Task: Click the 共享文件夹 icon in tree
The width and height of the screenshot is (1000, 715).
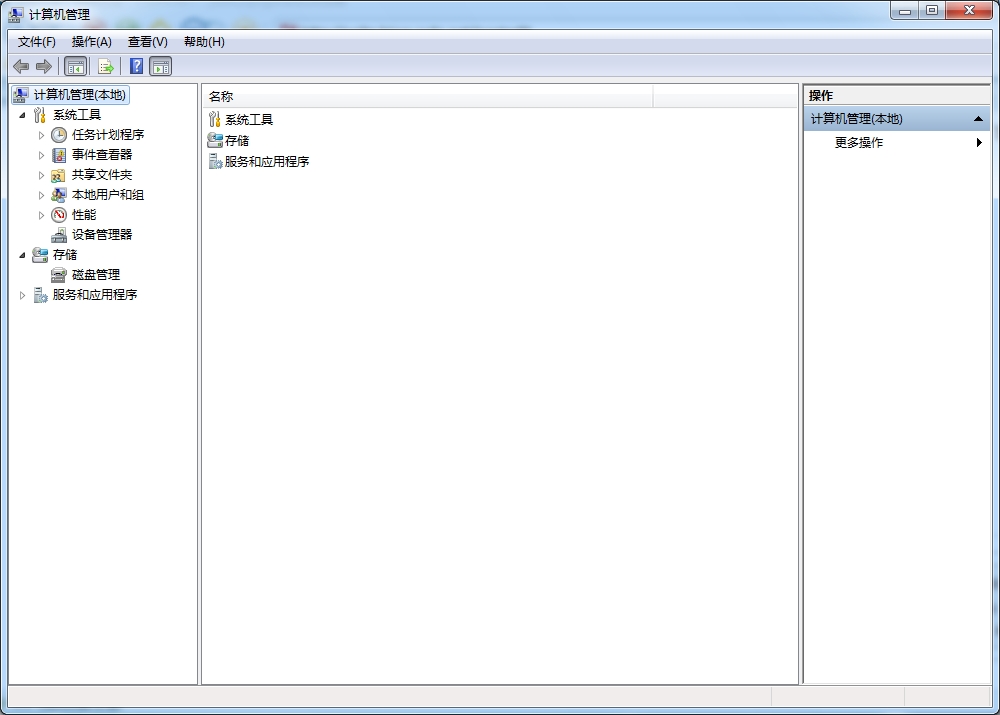Action: pos(59,175)
